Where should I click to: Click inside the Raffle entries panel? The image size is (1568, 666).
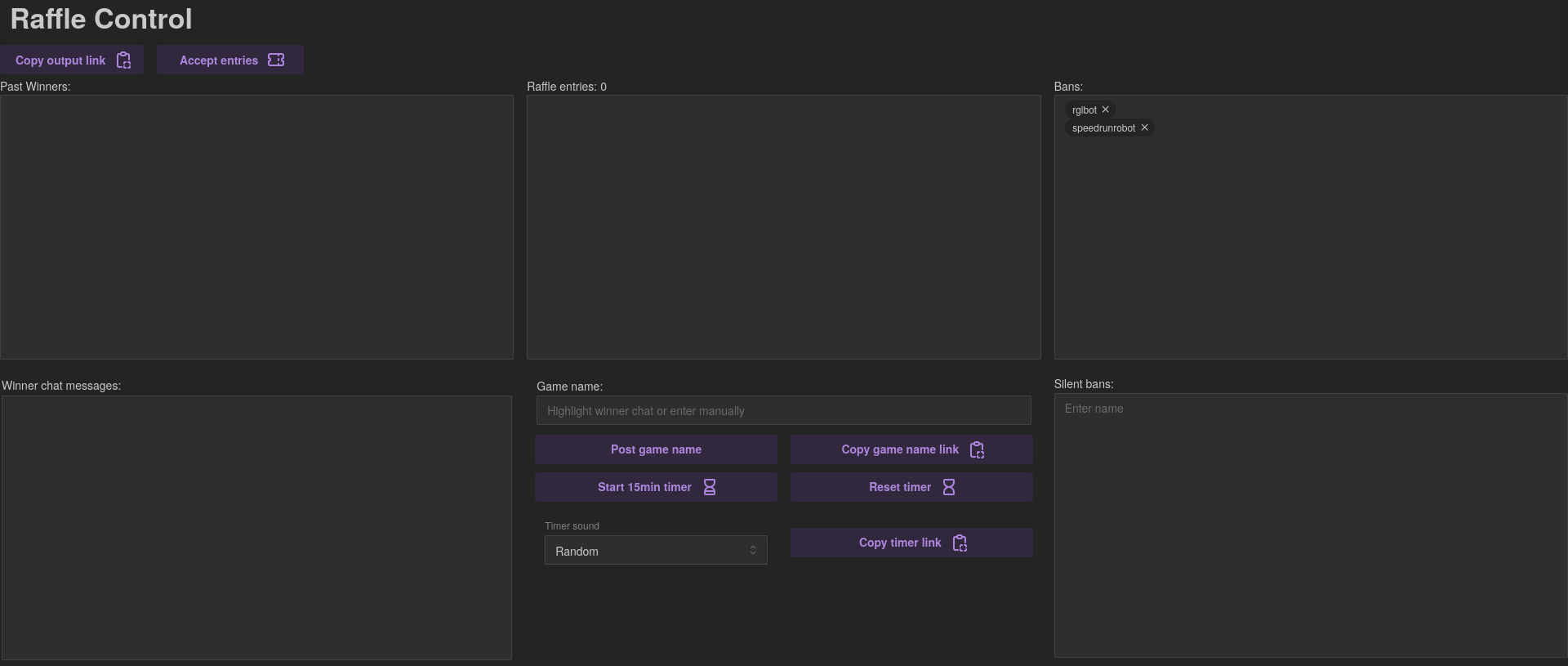click(x=783, y=227)
